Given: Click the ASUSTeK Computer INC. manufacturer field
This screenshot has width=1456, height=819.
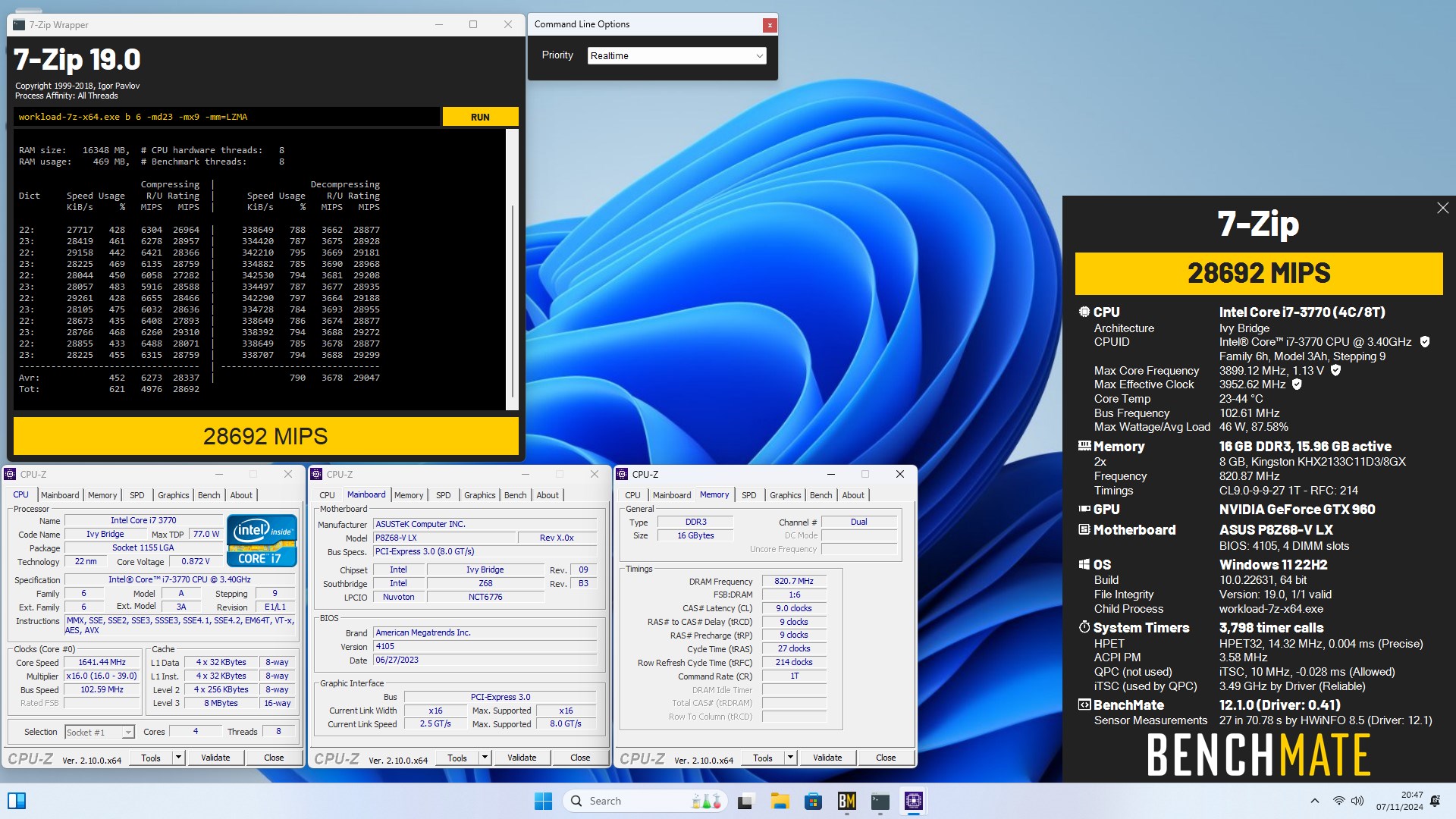Looking at the screenshot, I should coord(485,524).
